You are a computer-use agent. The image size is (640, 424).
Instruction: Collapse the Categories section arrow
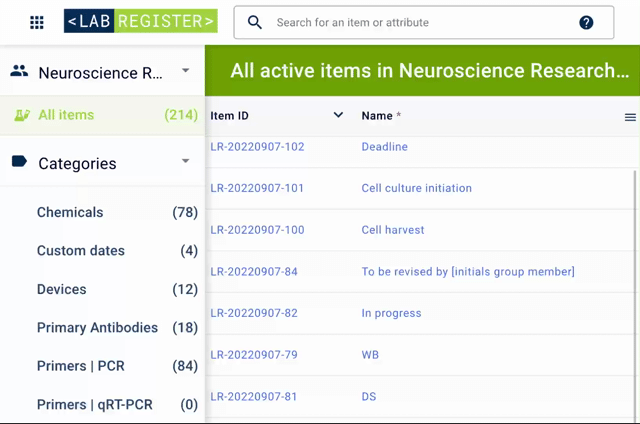click(x=185, y=161)
